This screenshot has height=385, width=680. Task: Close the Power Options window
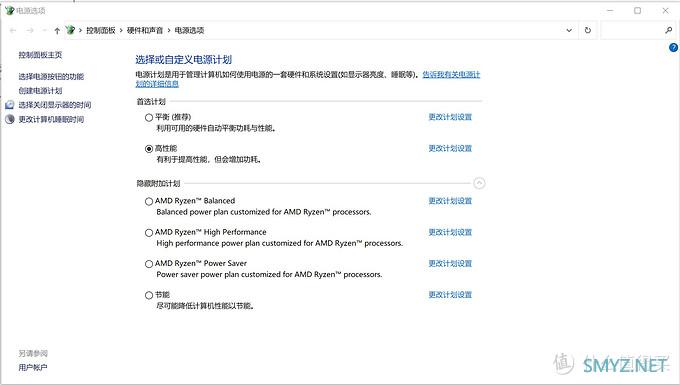click(665, 10)
